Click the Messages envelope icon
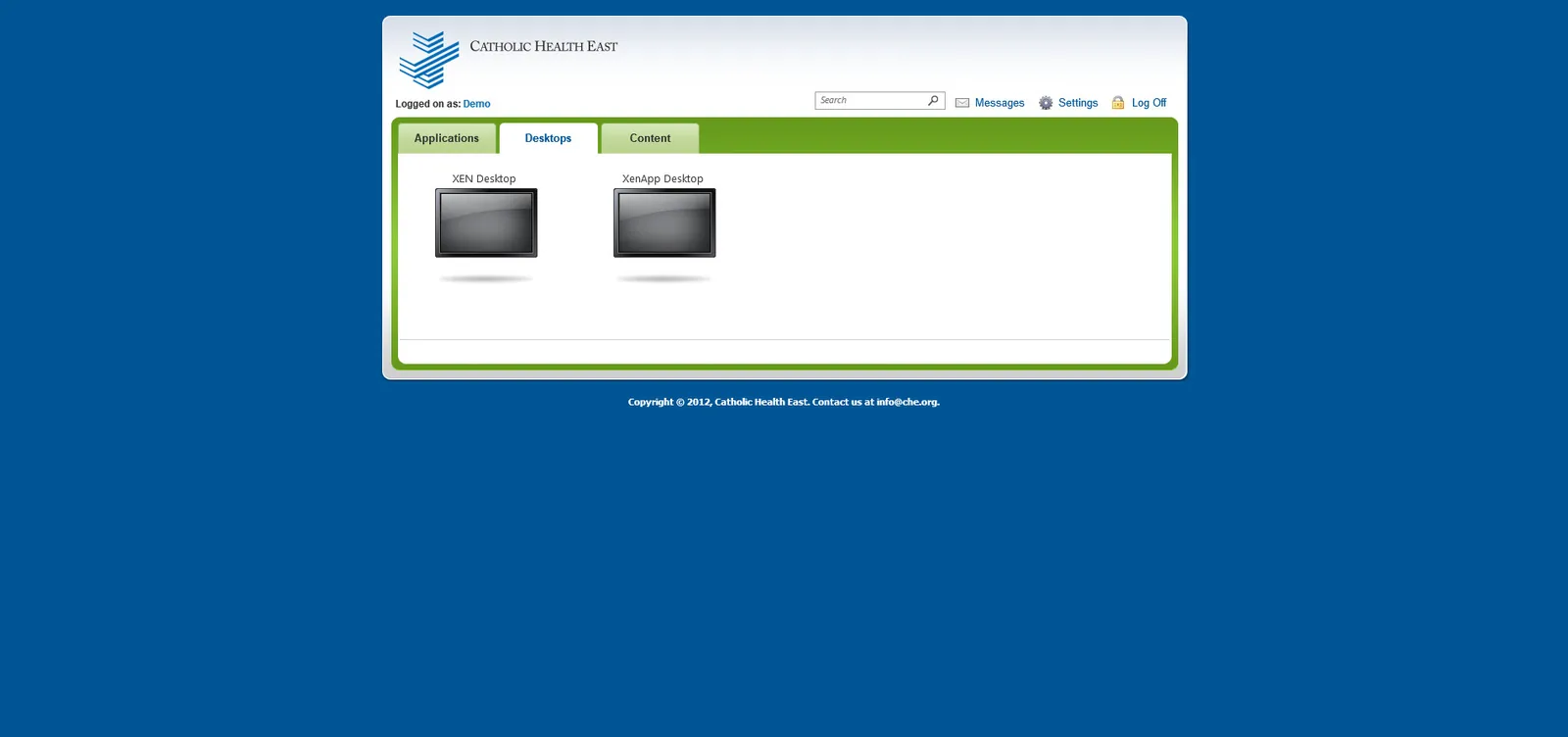This screenshot has width=1568, height=737. pyautogui.click(x=962, y=103)
